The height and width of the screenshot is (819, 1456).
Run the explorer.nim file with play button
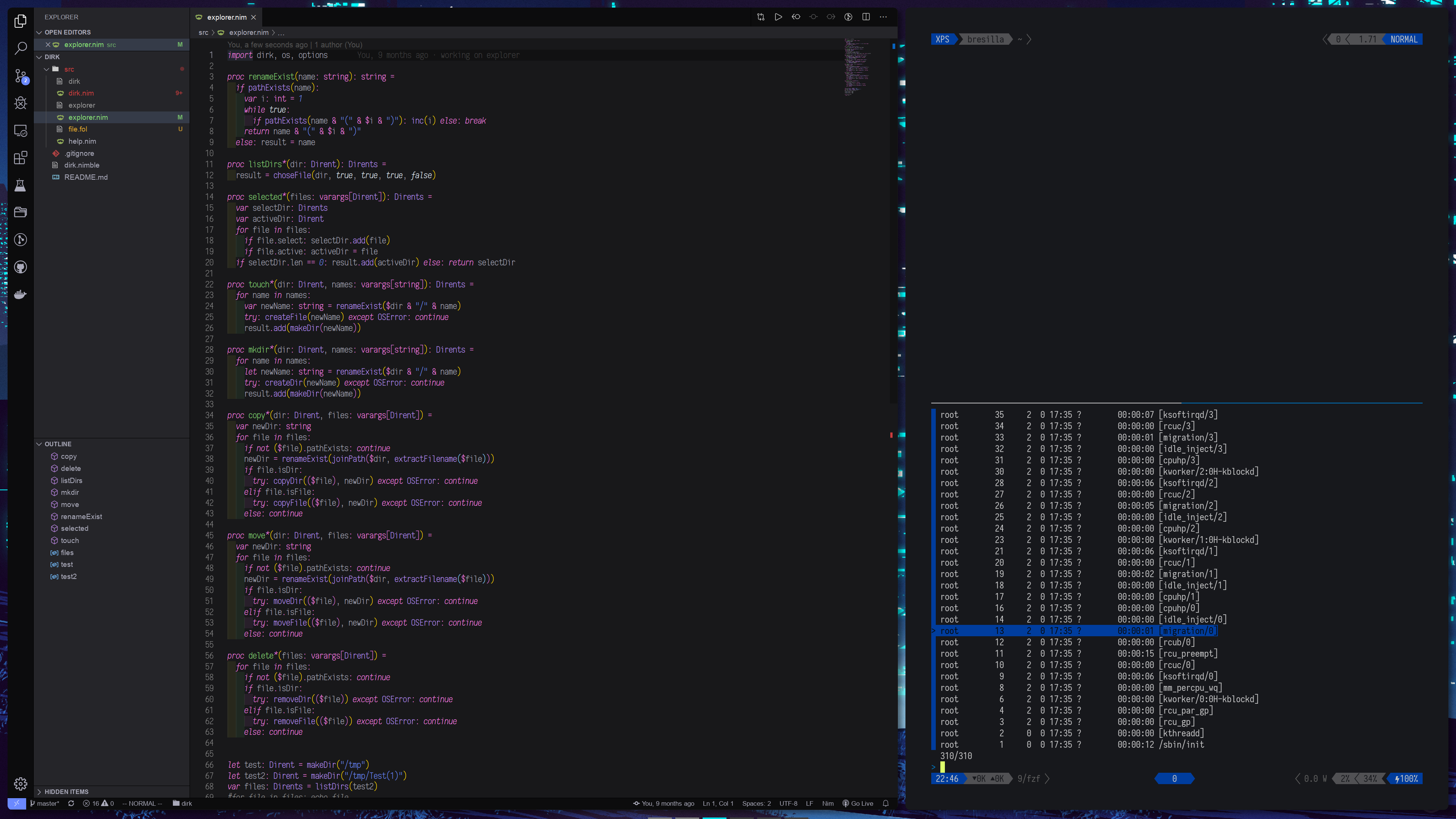[x=778, y=17]
